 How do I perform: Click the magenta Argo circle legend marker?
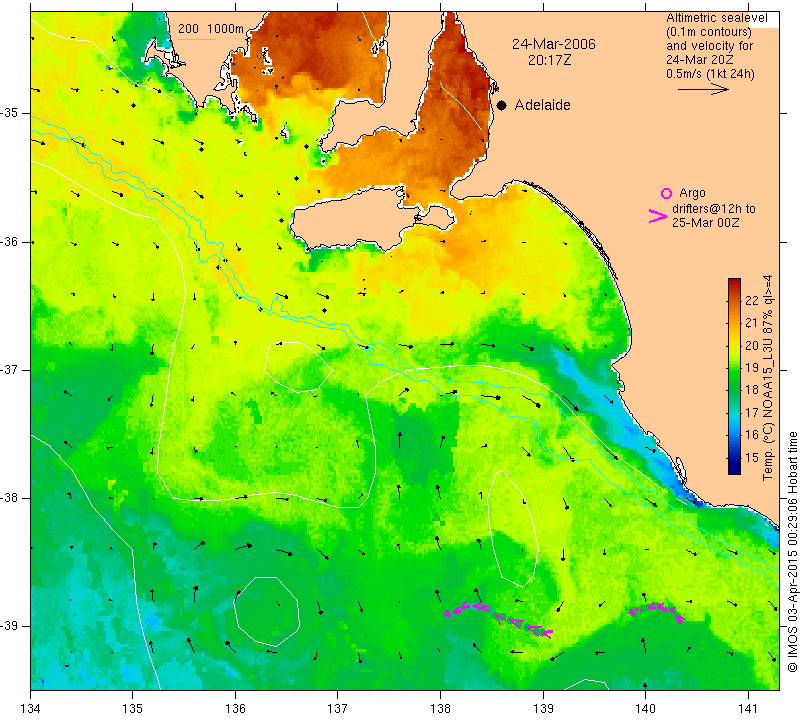pyautogui.click(x=666, y=193)
